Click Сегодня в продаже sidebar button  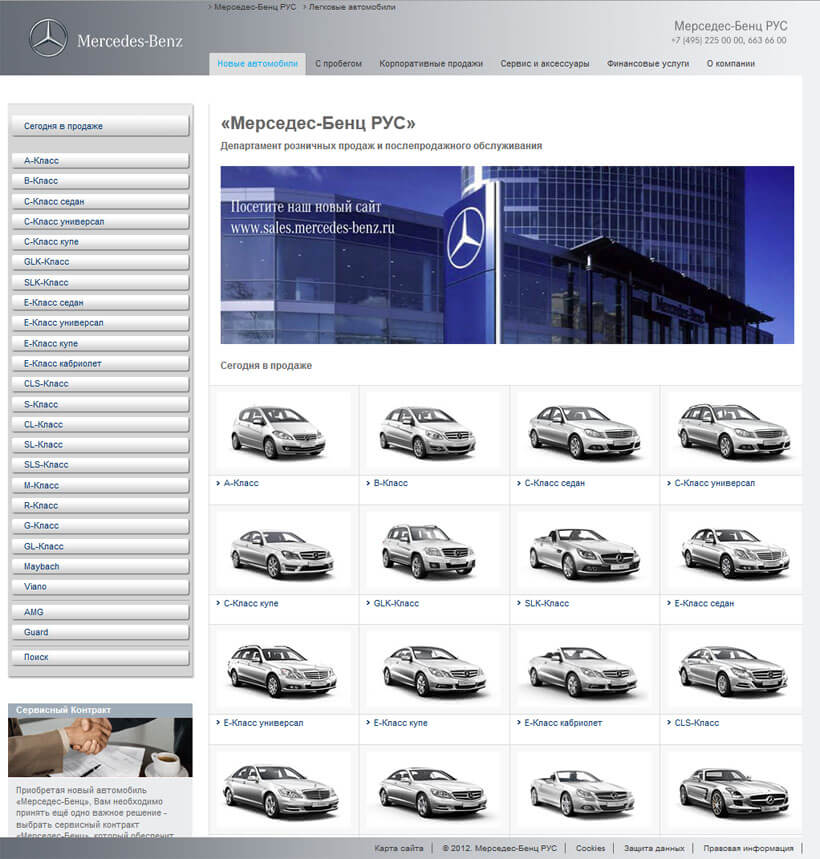pos(100,126)
